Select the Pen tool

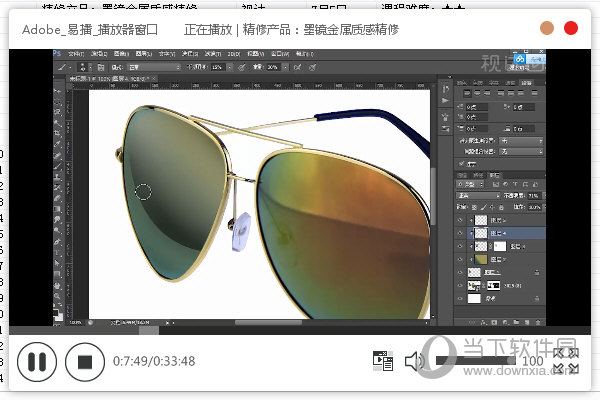tap(58, 242)
